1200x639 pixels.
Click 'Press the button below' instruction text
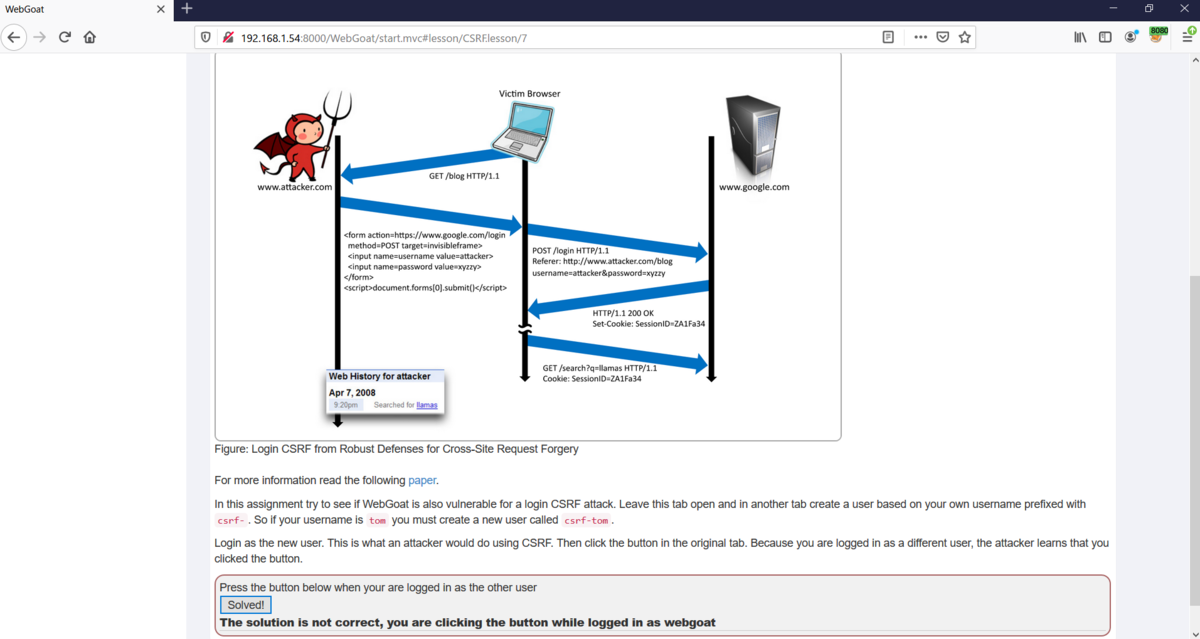point(378,587)
